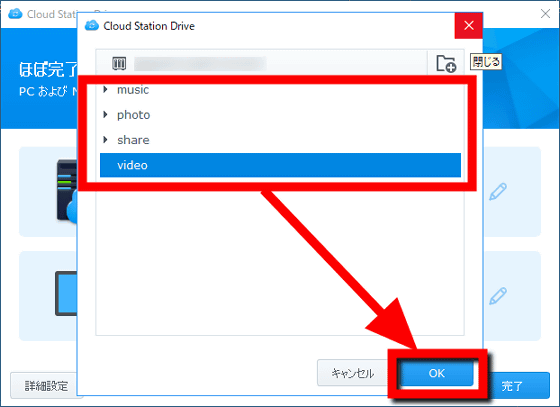The width and height of the screenshot is (560, 407).
Task: Click the NAS device image in background window
Action: point(67,191)
